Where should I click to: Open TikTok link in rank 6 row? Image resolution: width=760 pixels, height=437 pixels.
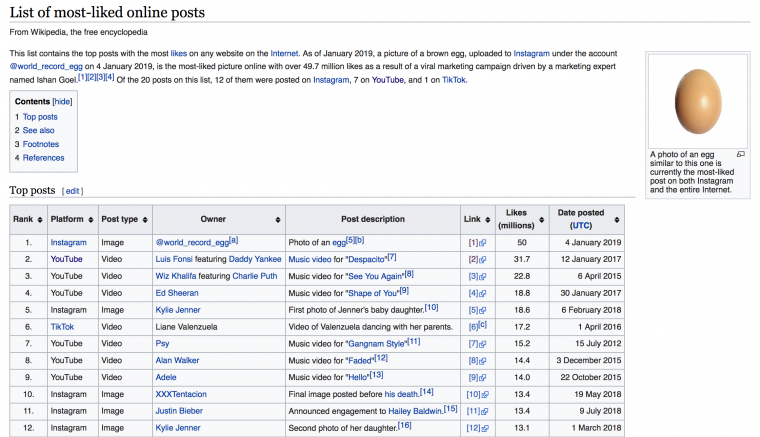(x=63, y=327)
